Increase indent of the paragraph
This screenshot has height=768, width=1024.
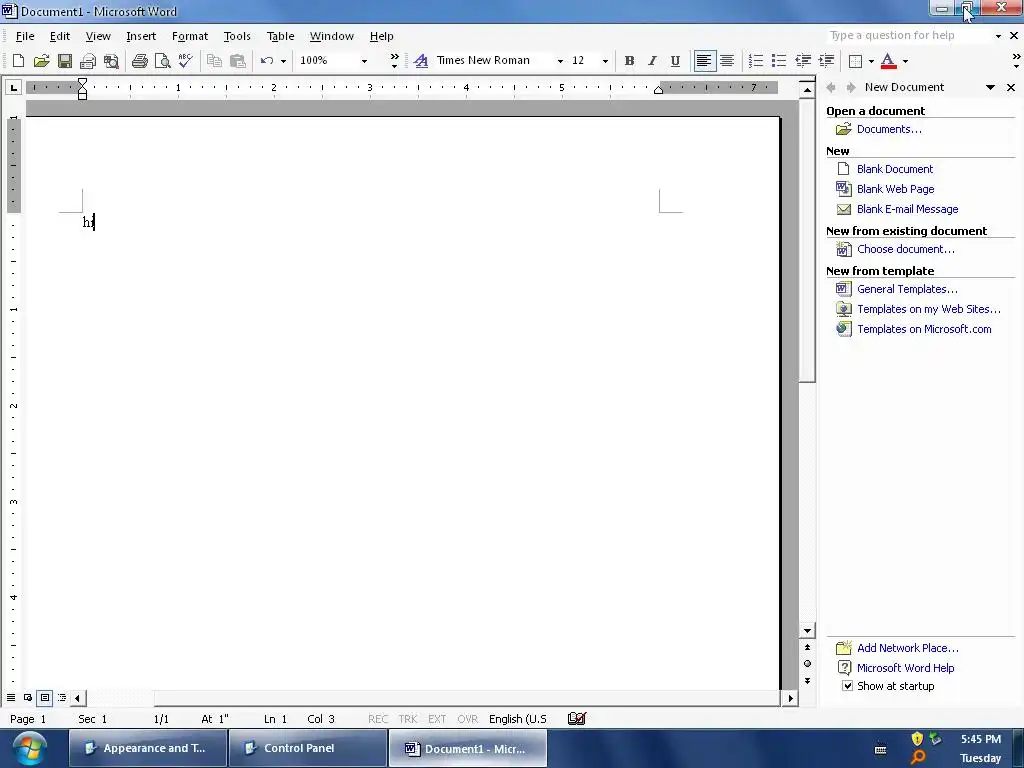826,61
